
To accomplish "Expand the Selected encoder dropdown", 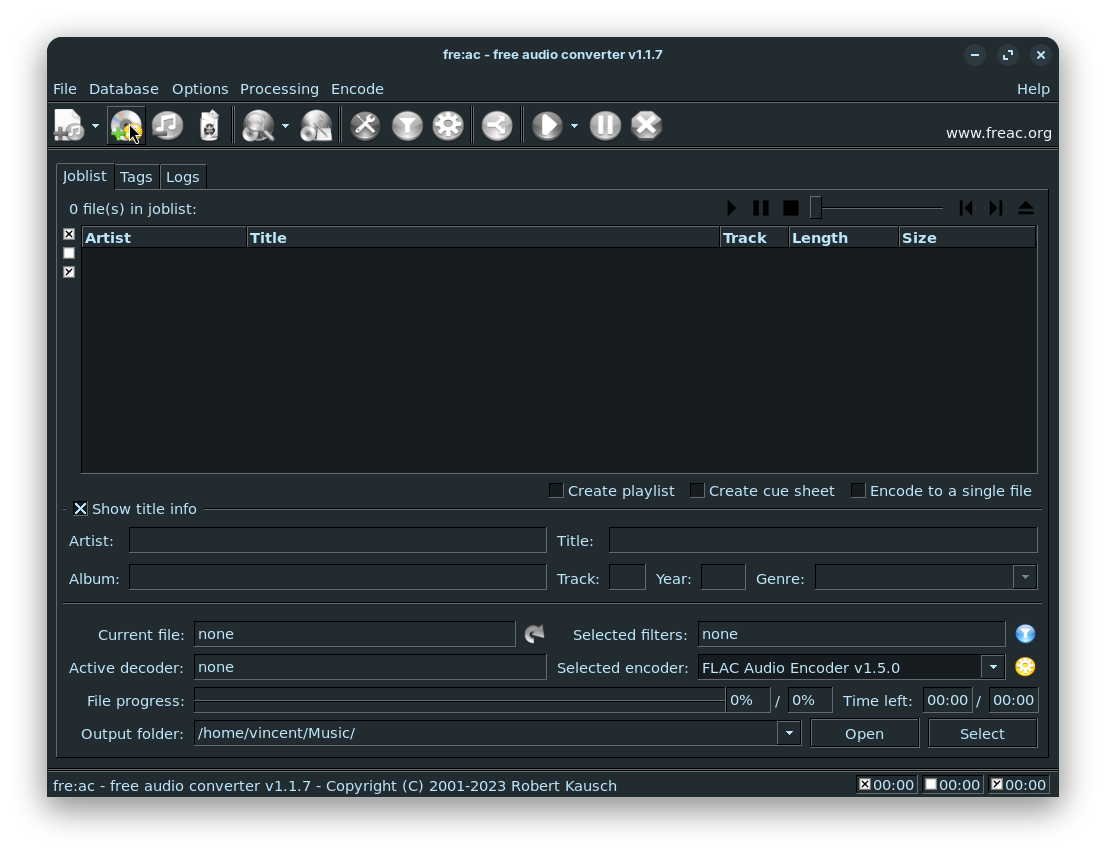I will tap(993, 667).
